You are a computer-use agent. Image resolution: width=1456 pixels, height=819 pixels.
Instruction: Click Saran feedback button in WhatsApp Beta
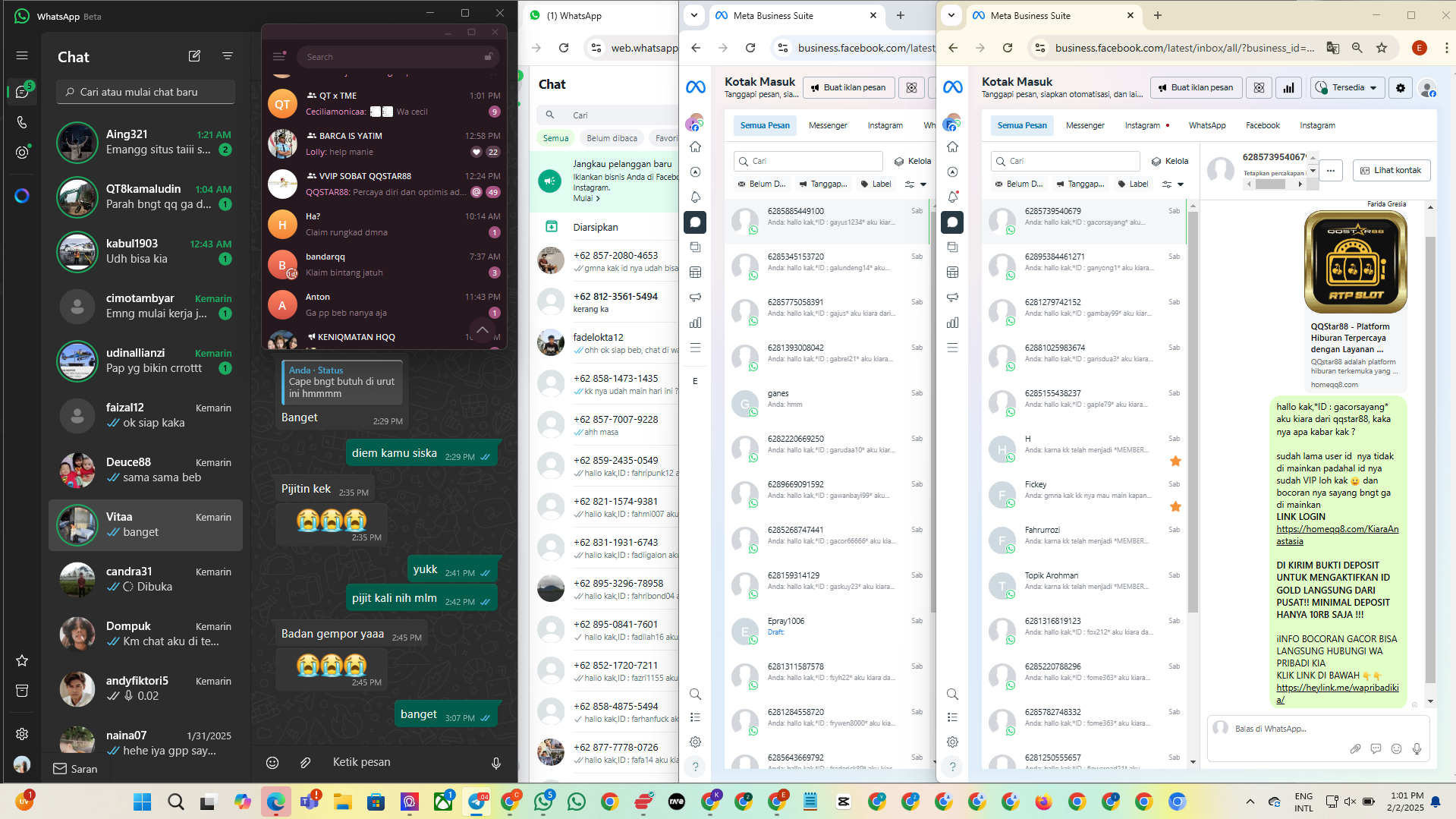(75, 769)
